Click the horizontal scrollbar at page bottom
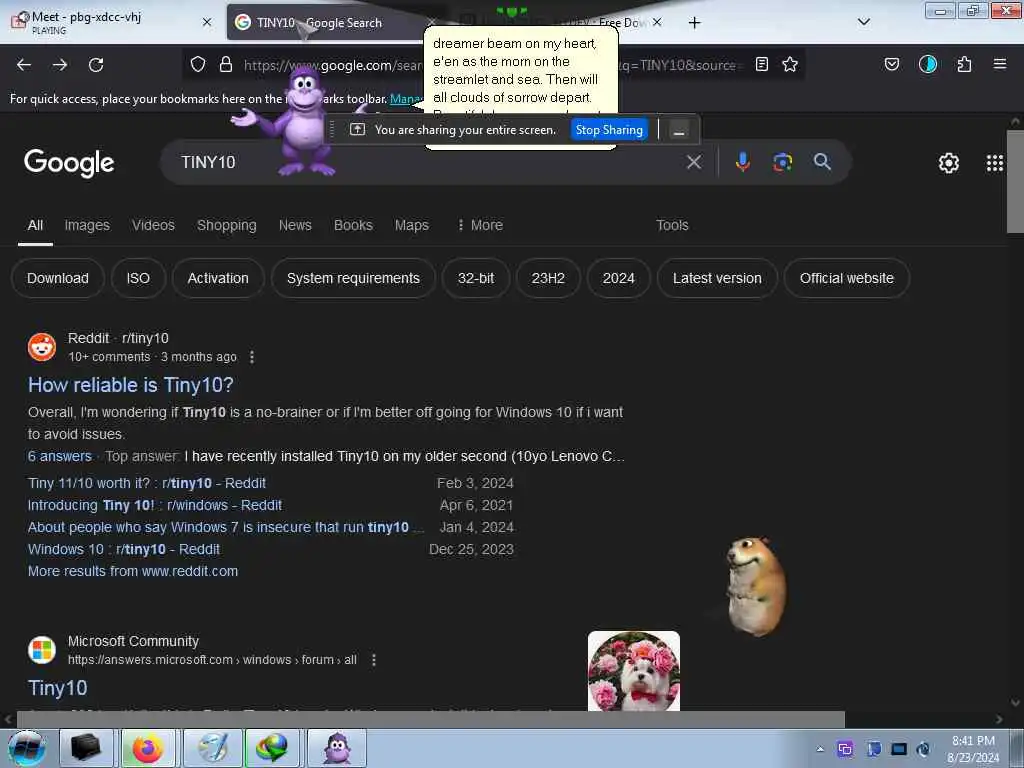 (x=431, y=719)
